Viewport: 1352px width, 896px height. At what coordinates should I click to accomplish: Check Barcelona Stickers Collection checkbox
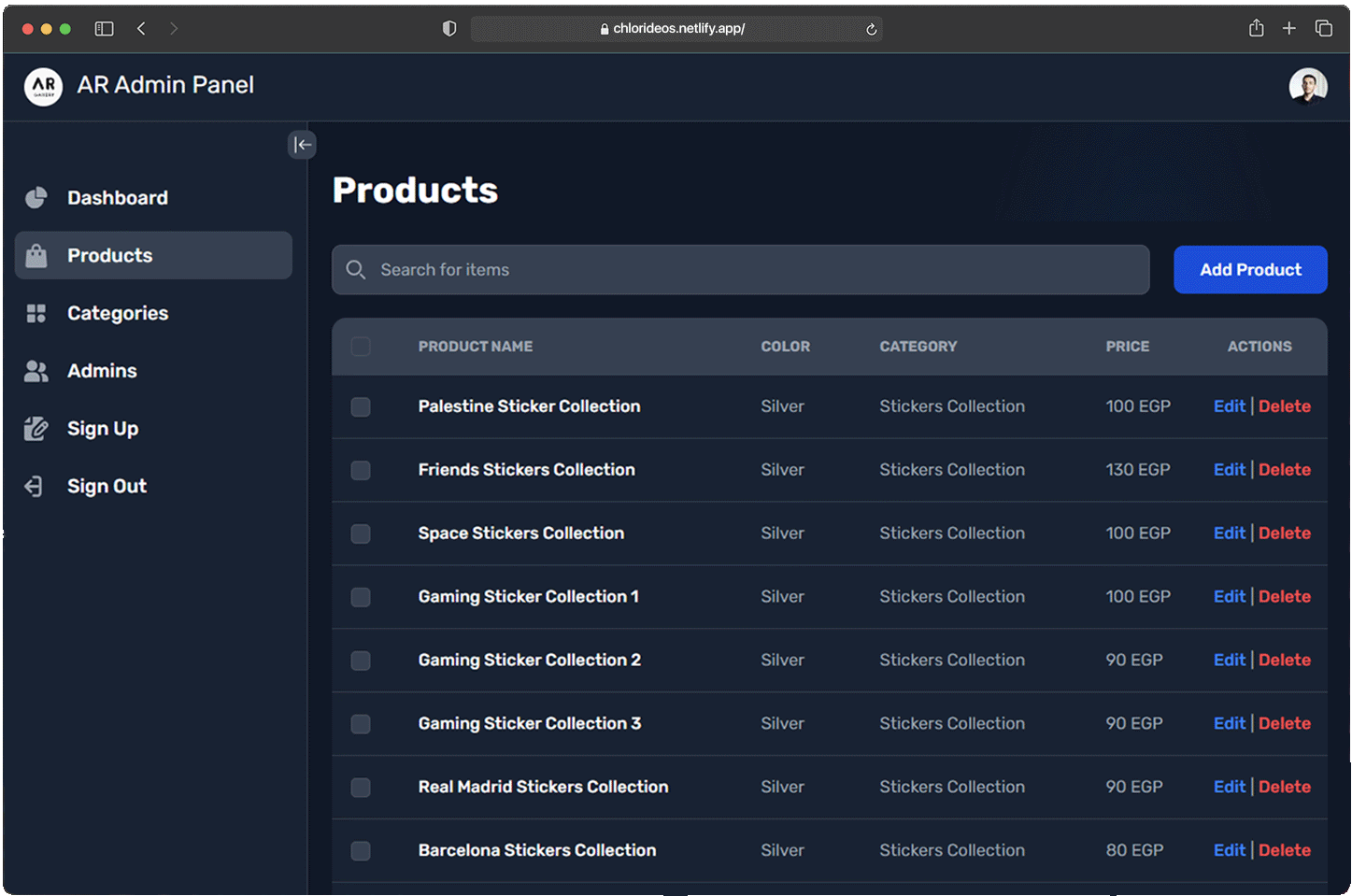(361, 851)
